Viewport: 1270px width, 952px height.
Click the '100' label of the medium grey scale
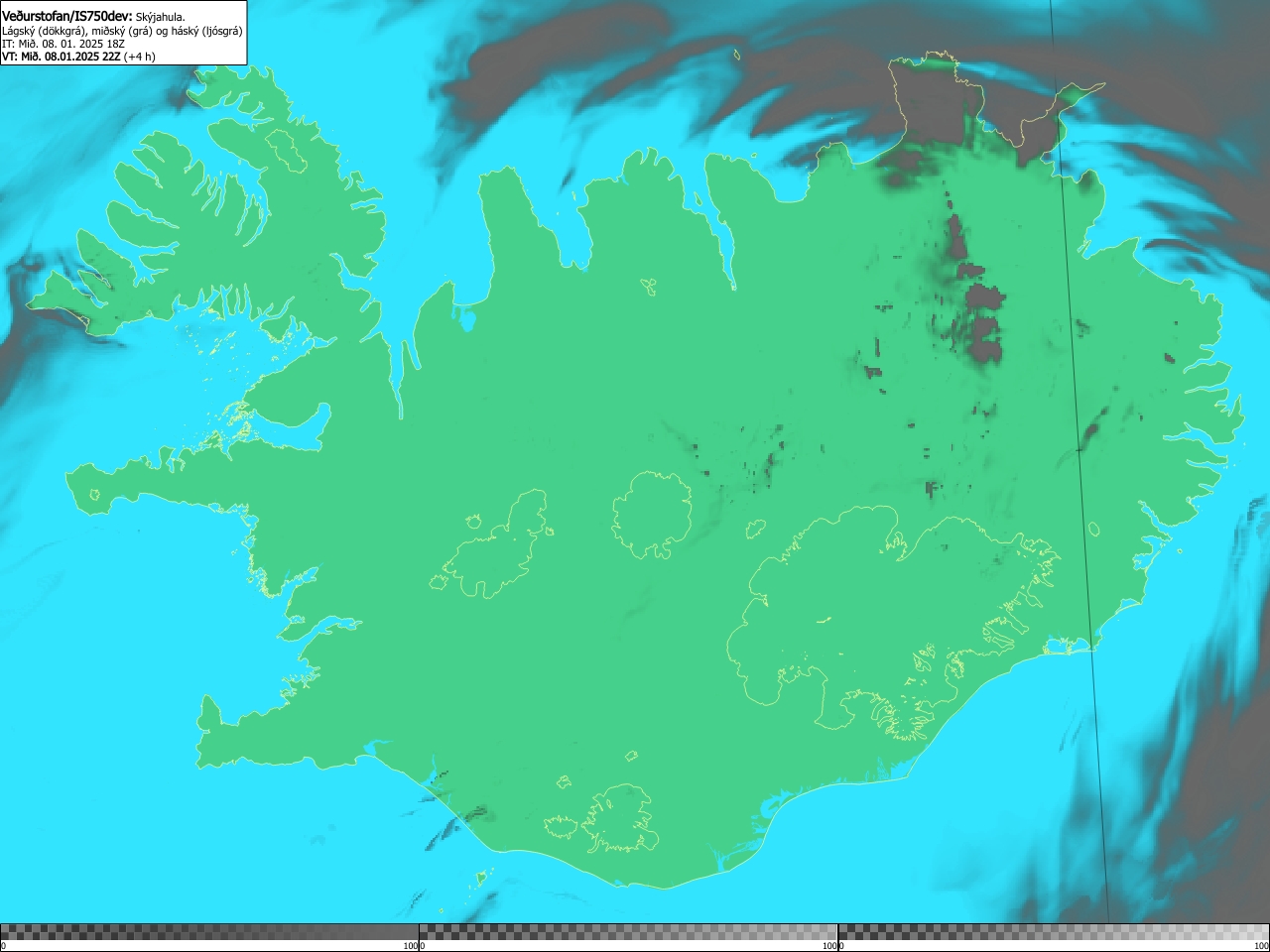828,946
